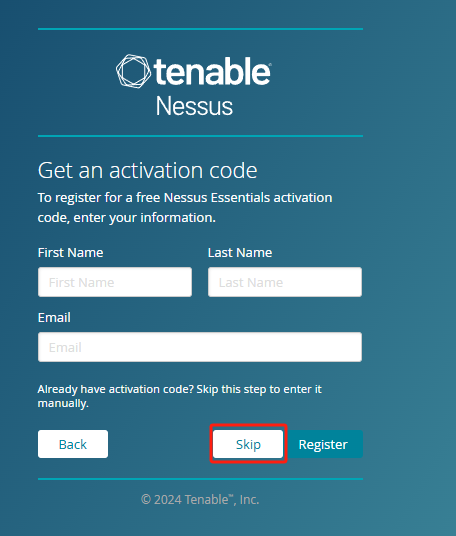This screenshot has width=456, height=536.
Task: Click the words "Nessus Essentials" in description
Action: pos(217,198)
